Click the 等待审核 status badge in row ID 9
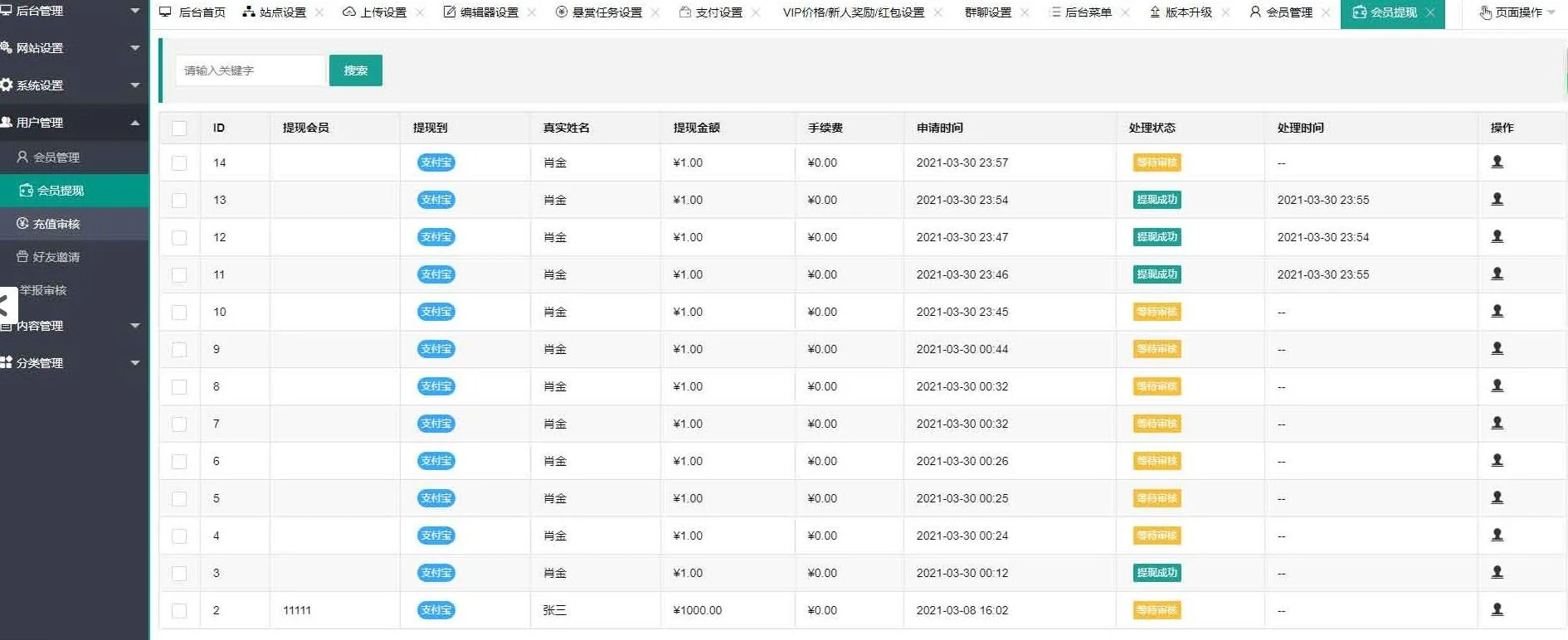The height and width of the screenshot is (640, 1568). click(1157, 349)
